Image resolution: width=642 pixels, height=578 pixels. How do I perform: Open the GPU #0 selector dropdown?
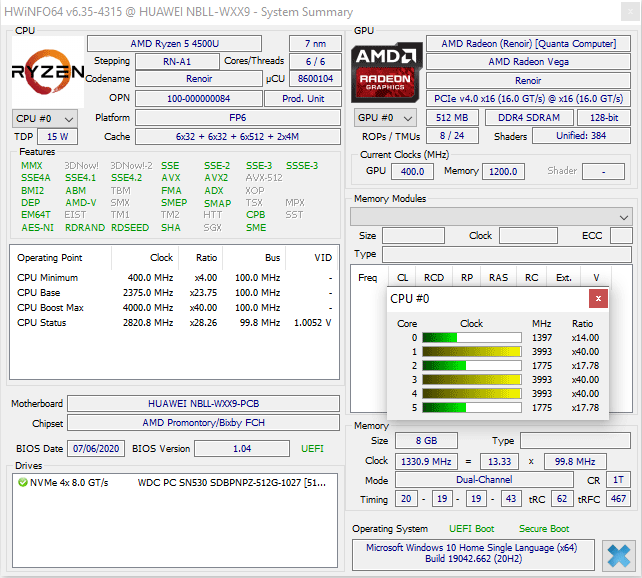(385, 118)
